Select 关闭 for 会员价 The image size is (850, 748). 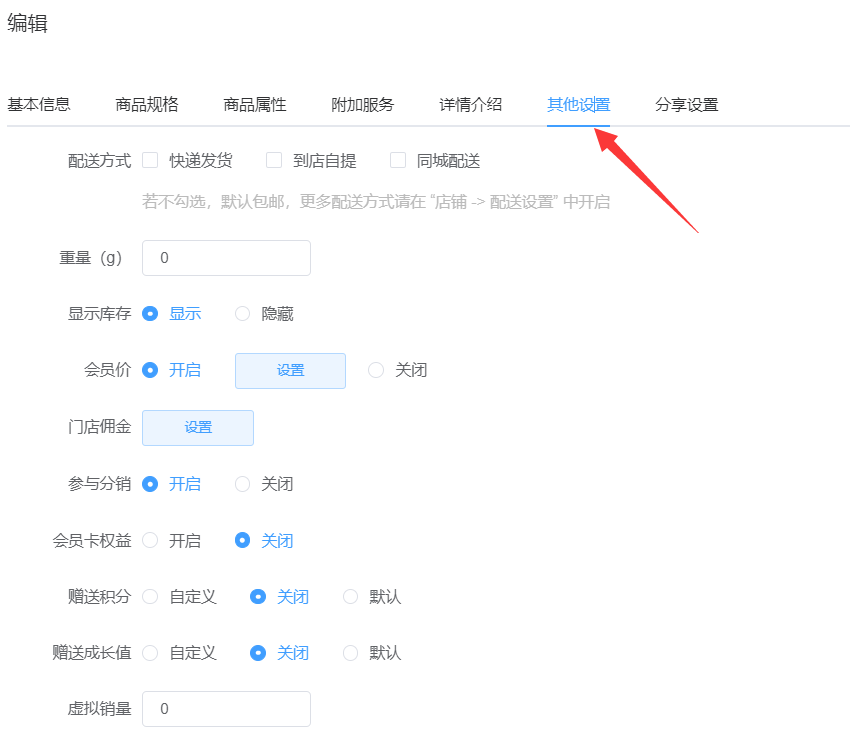[x=376, y=370]
